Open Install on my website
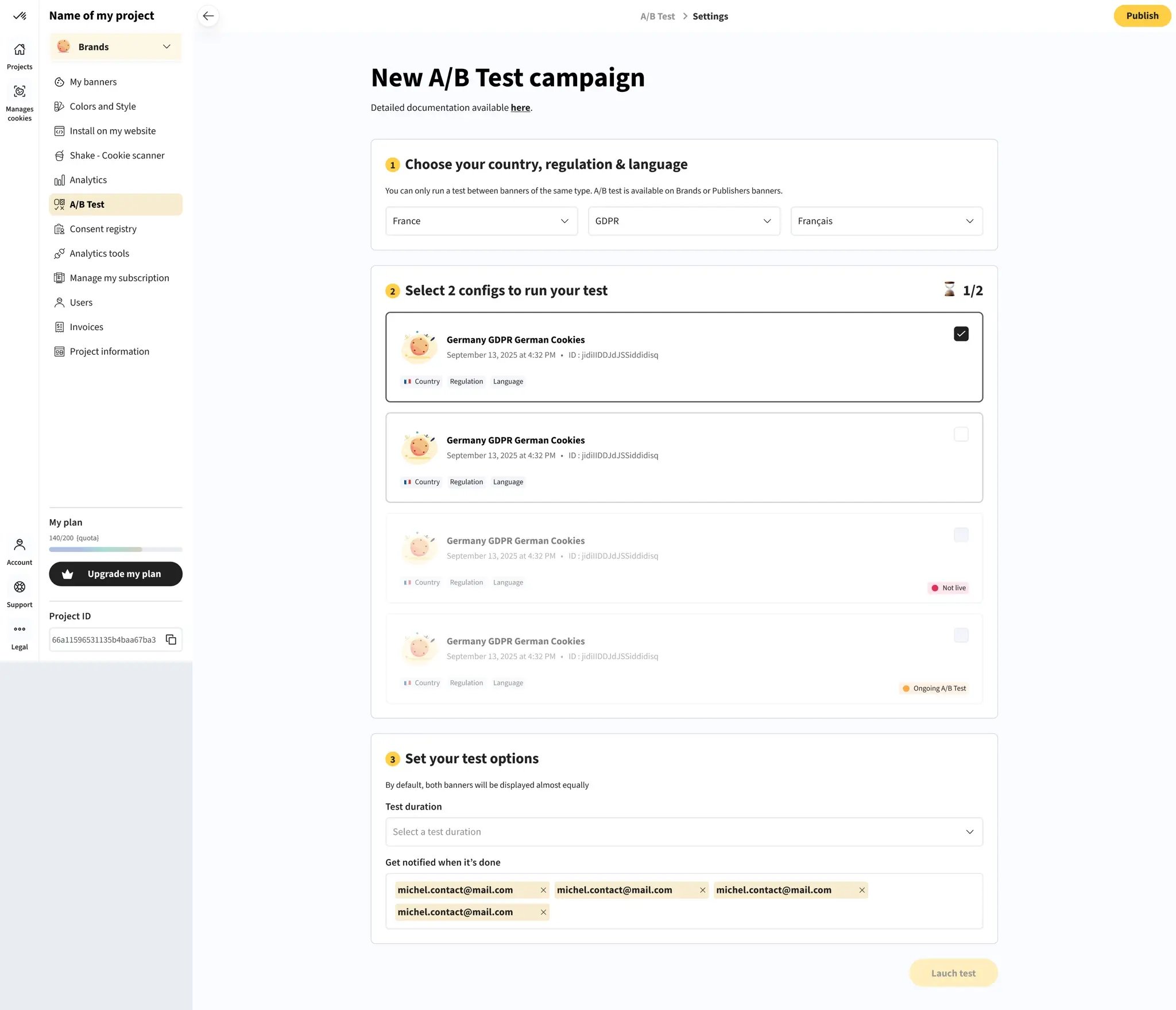1176x1010 pixels. click(x=115, y=131)
